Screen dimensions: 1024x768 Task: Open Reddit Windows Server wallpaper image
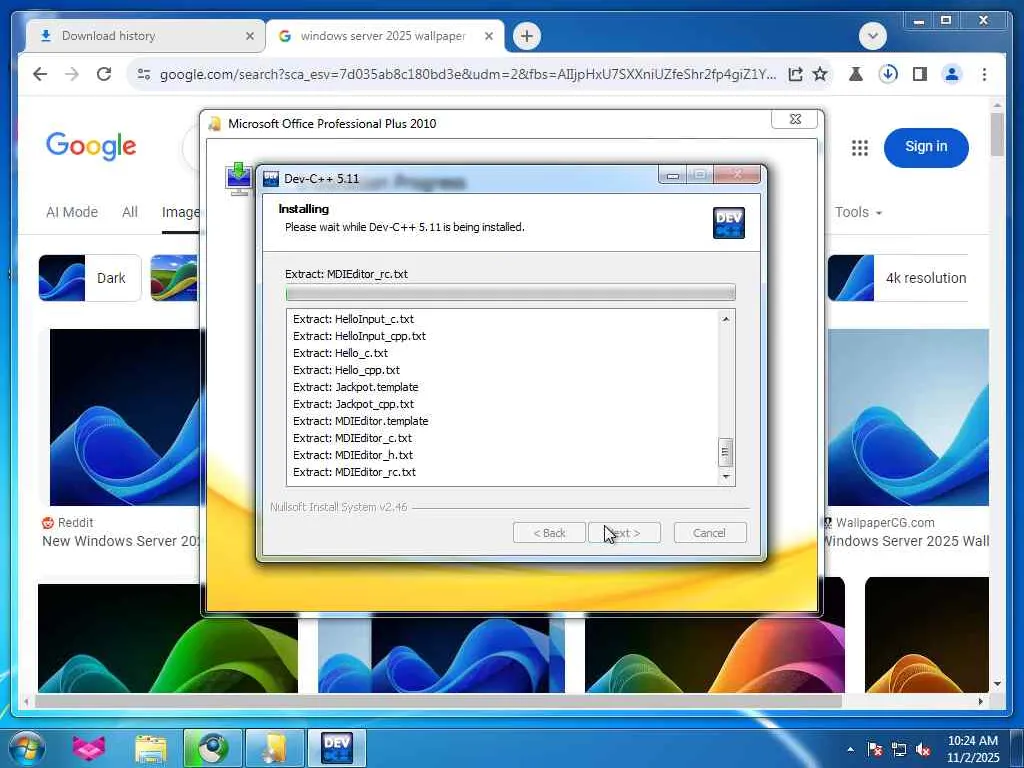click(x=125, y=417)
